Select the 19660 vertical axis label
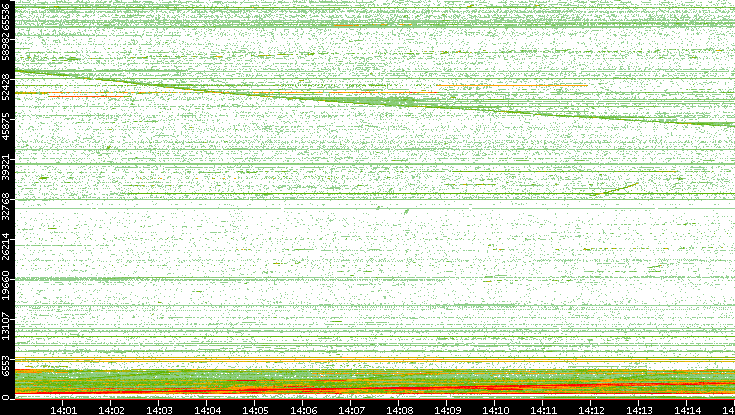Screen dimensions: 735x415 [x=8, y=283]
